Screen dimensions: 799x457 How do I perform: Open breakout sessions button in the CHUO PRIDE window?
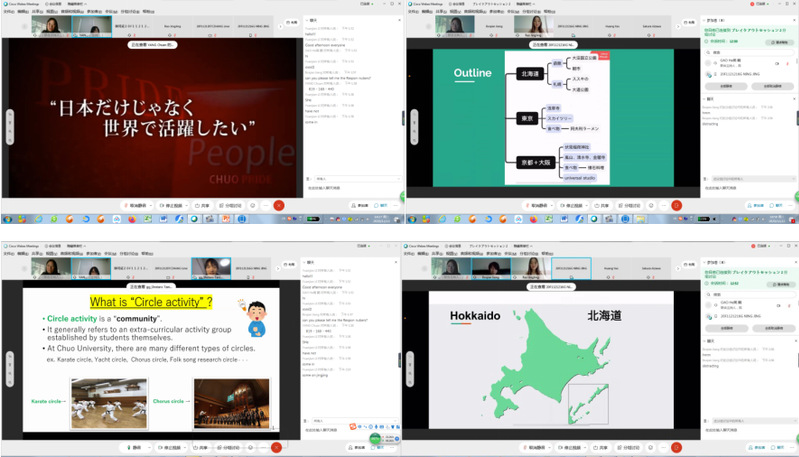coord(233,205)
